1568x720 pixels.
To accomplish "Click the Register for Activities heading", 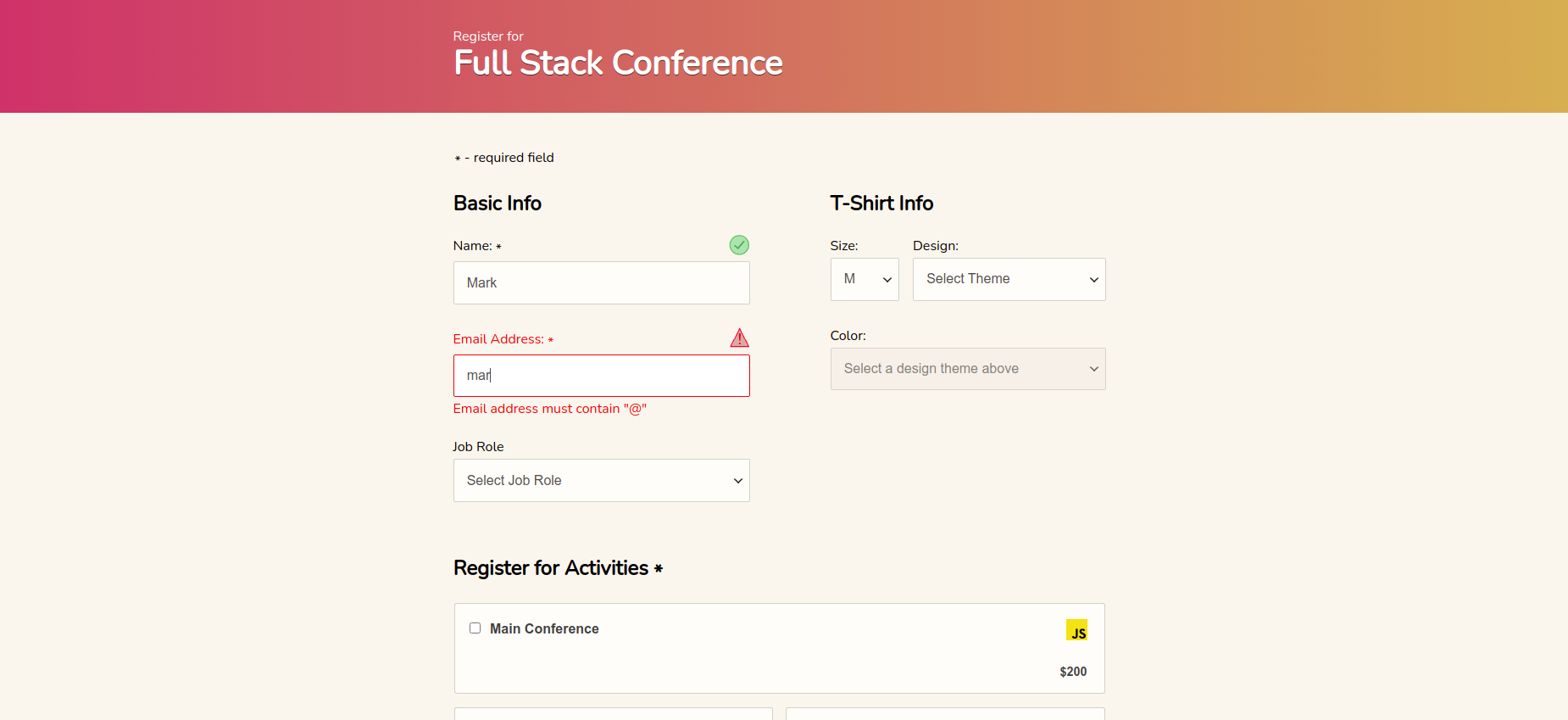I will click(551, 568).
